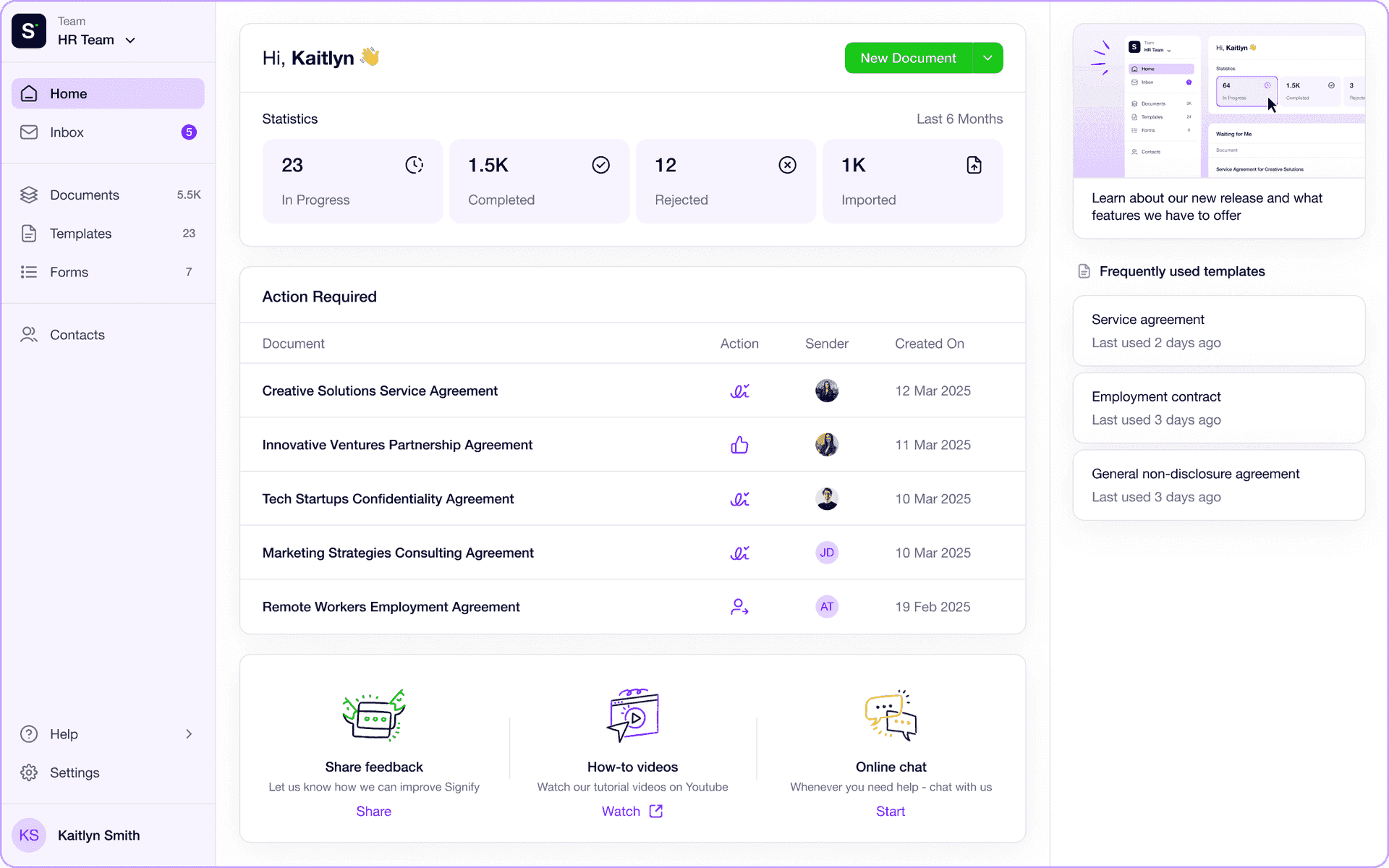Click the sign icon for Marketing Strategies Consulting Agreement
This screenshot has height=868, width=1389.
[739, 553]
